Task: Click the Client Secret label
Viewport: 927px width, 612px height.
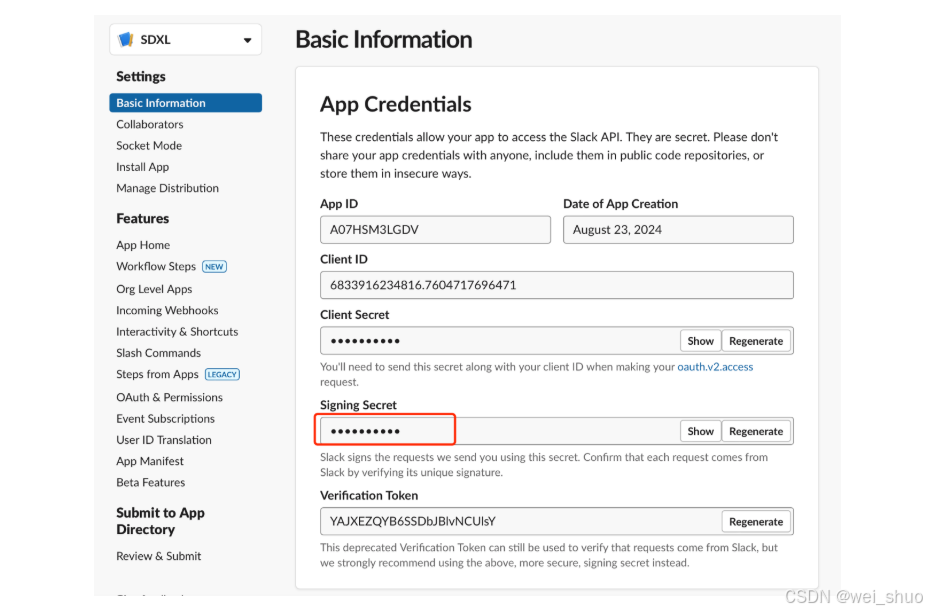Action: [x=355, y=315]
